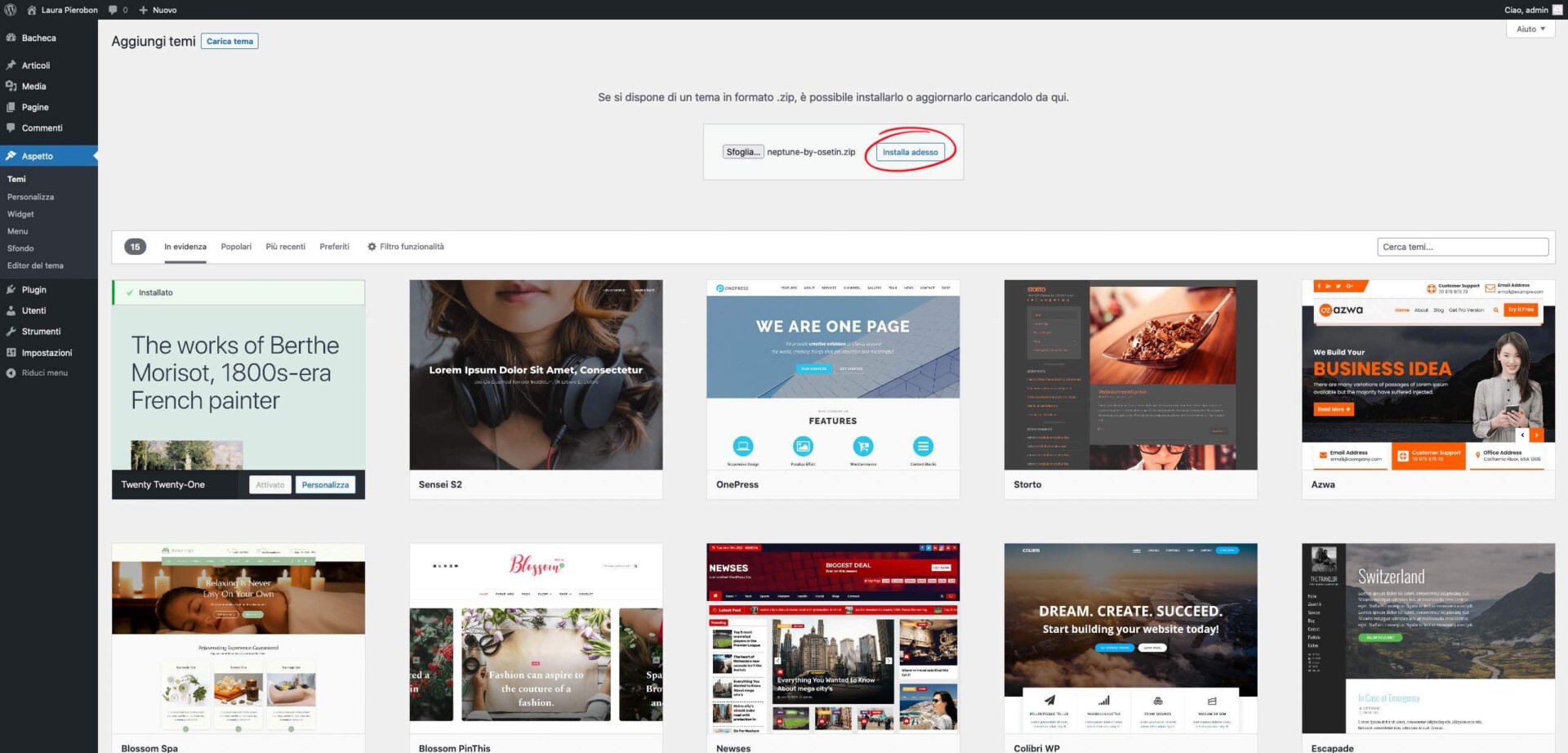Viewport: 1568px width, 753px height.
Task: Expand the Aiuto help dropdown
Action: (x=1530, y=29)
